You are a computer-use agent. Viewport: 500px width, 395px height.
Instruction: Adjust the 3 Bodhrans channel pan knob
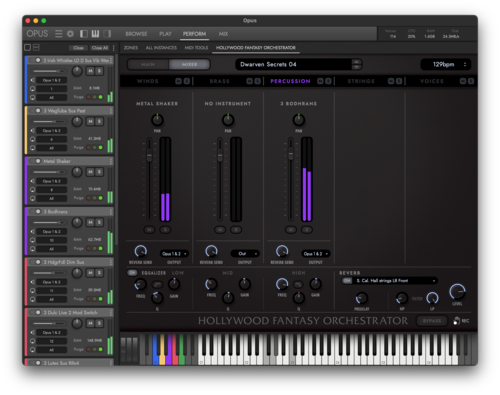pyautogui.click(x=299, y=120)
